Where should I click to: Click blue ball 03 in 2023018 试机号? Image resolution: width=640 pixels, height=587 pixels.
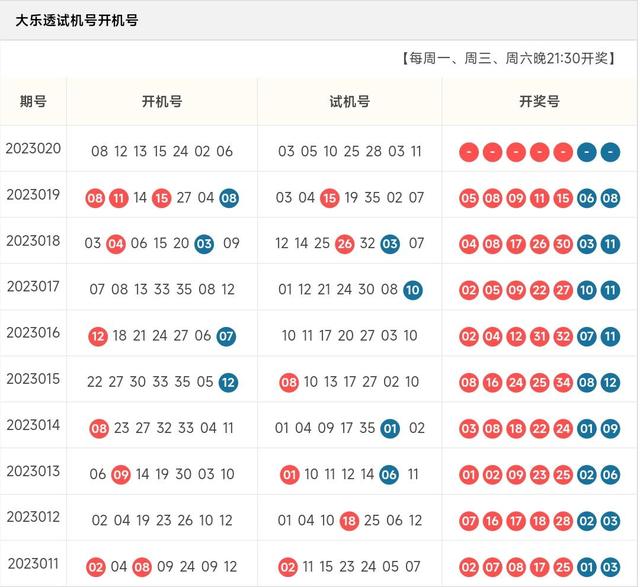[390, 244]
